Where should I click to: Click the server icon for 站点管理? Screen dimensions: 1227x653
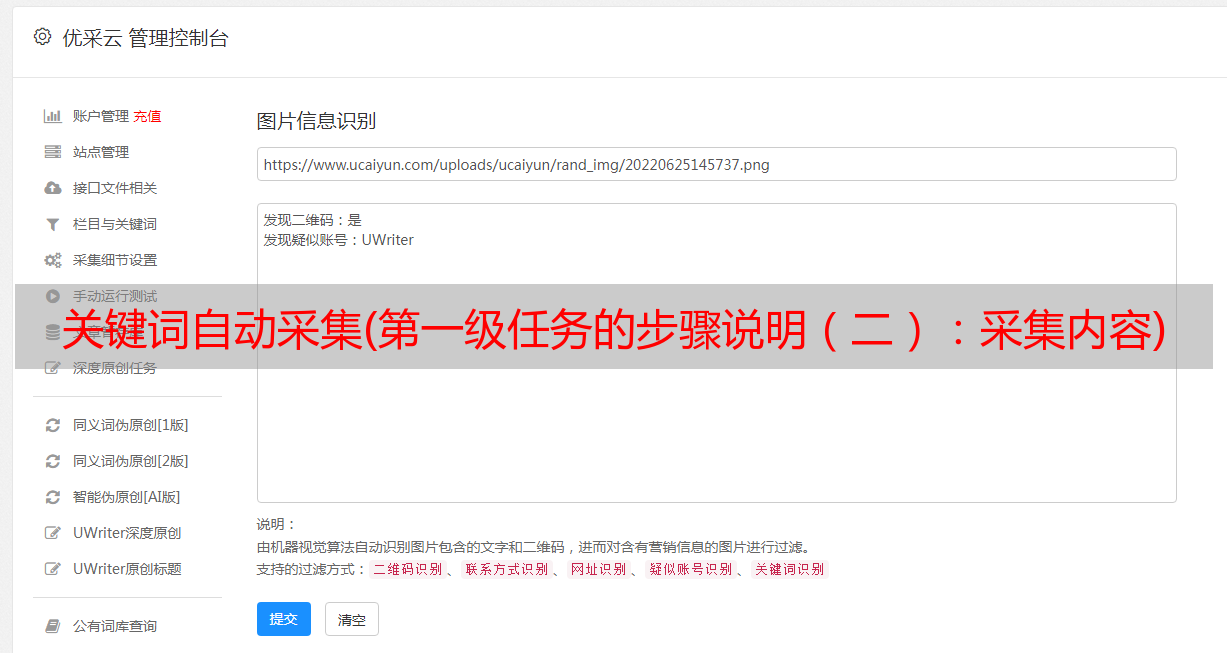point(53,152)
